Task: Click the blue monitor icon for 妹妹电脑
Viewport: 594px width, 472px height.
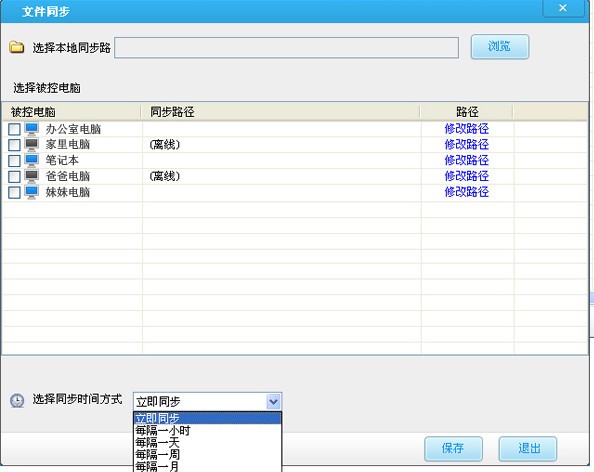Action: click(32, 192)
